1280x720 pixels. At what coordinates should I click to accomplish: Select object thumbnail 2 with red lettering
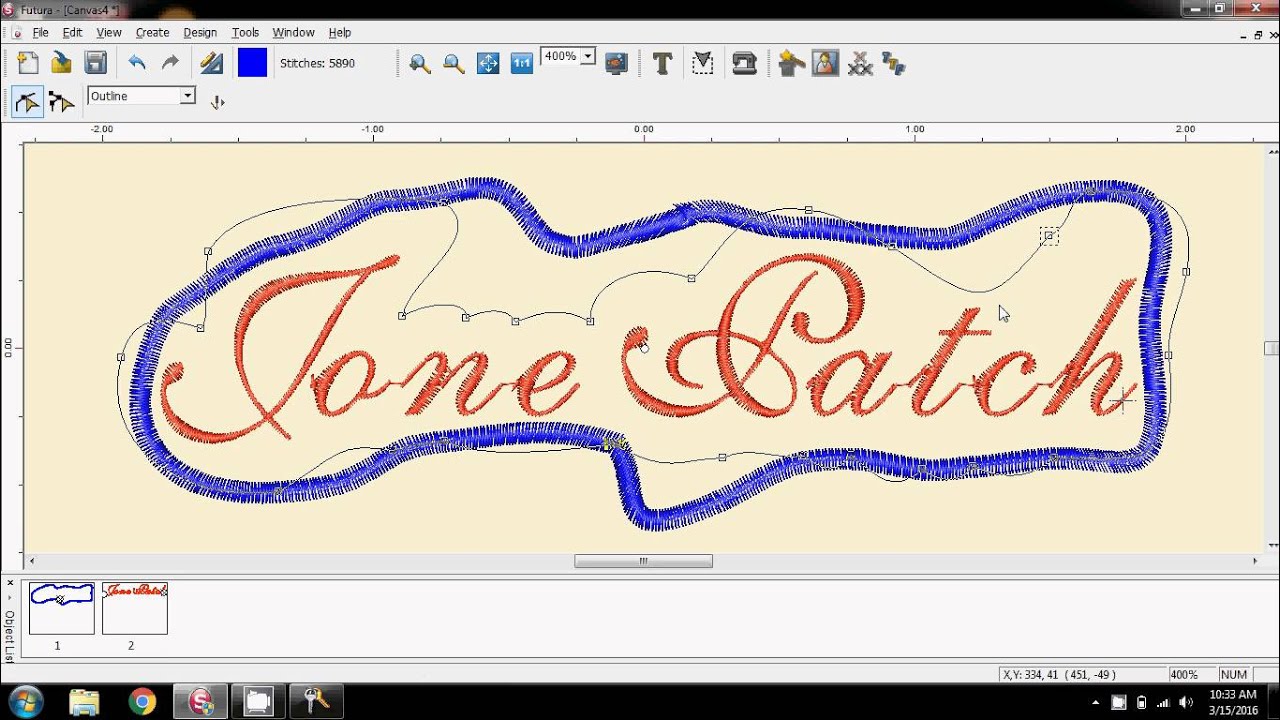[x=135, y=608]
